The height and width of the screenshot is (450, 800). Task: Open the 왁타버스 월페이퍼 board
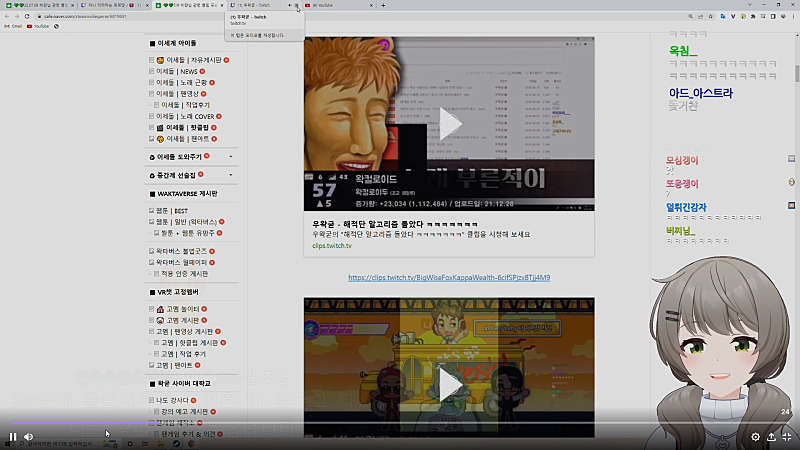[x=182, y=262]
